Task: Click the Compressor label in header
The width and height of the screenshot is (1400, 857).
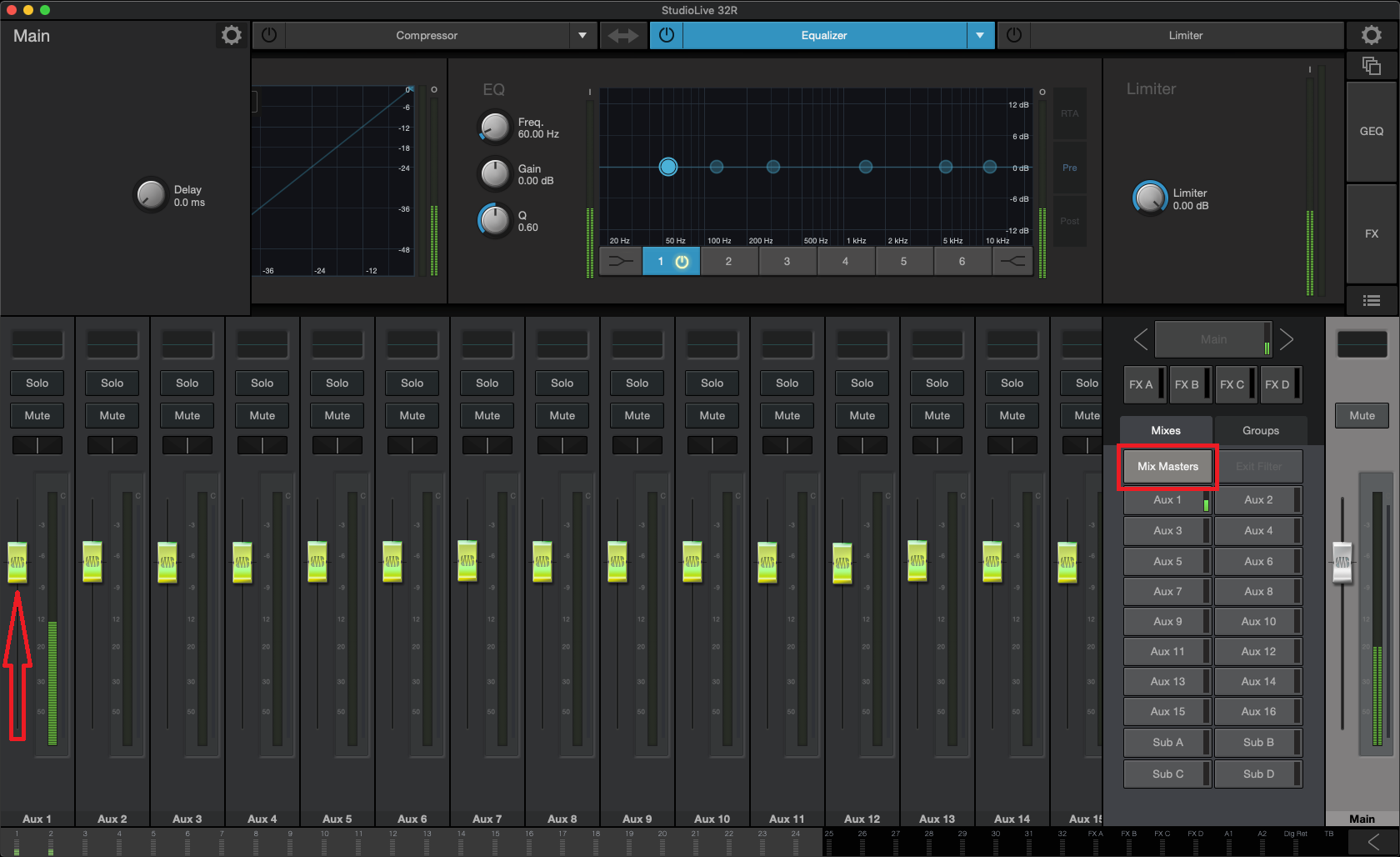Action: pos(427,35)
